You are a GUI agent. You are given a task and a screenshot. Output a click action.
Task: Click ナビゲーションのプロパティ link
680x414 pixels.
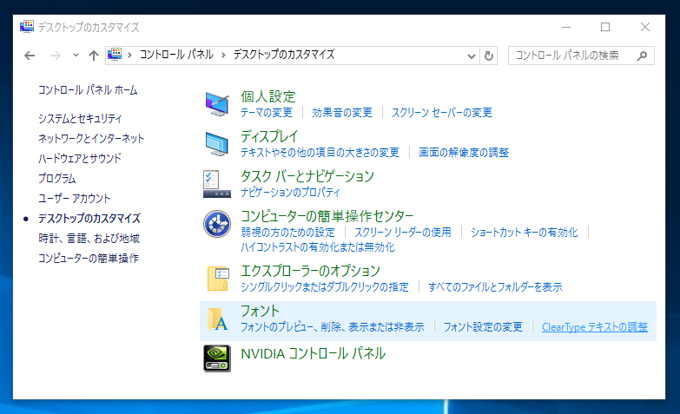tap(291, 192)
